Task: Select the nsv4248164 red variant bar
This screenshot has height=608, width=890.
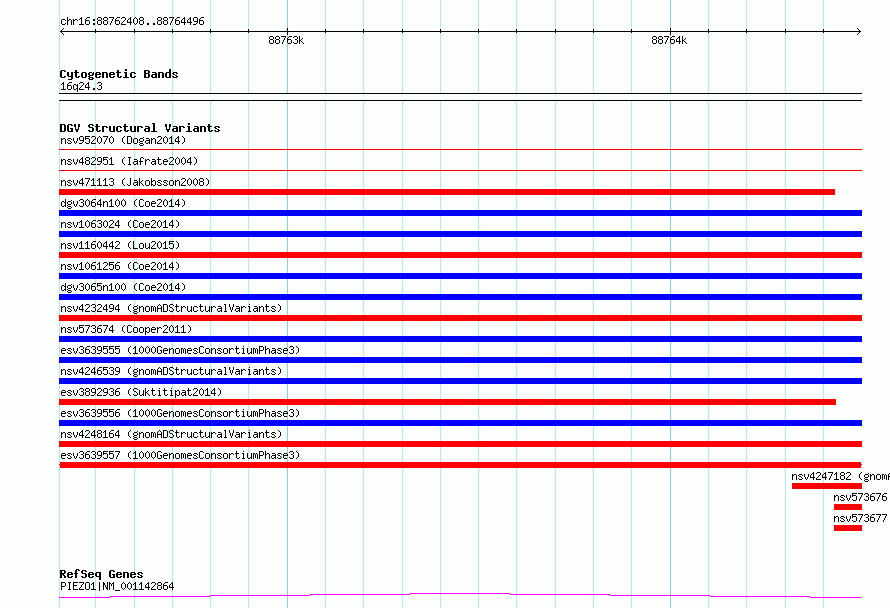Action: pyautogui.click(x=460, y=444)
